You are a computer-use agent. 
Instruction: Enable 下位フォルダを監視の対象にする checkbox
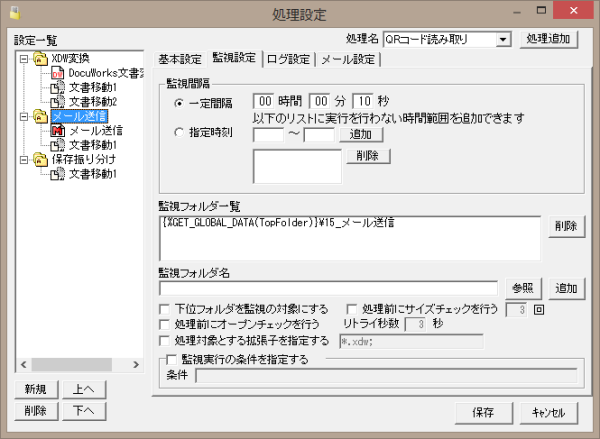coord(165,309)
